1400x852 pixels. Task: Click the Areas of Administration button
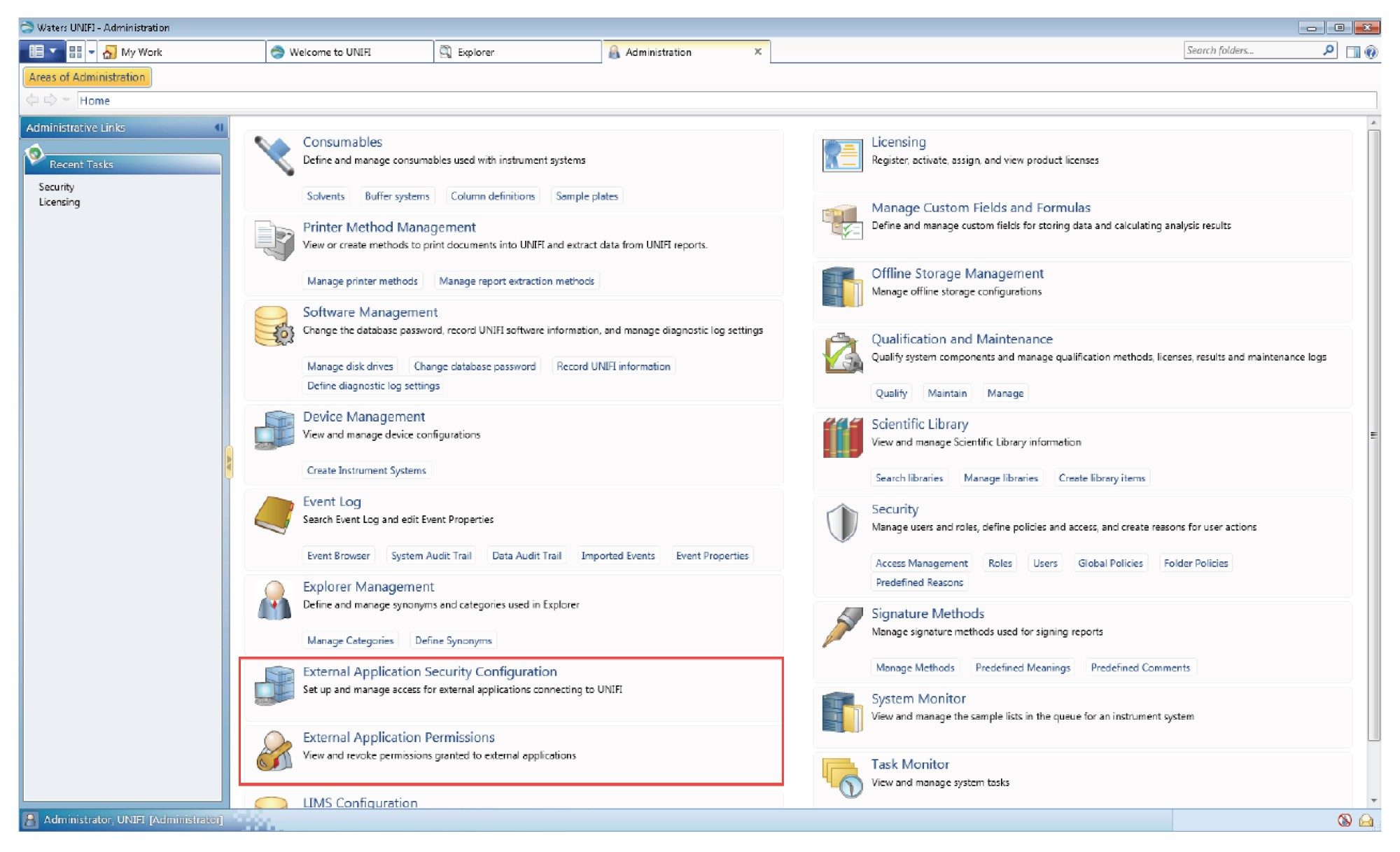tap(87, 77)
